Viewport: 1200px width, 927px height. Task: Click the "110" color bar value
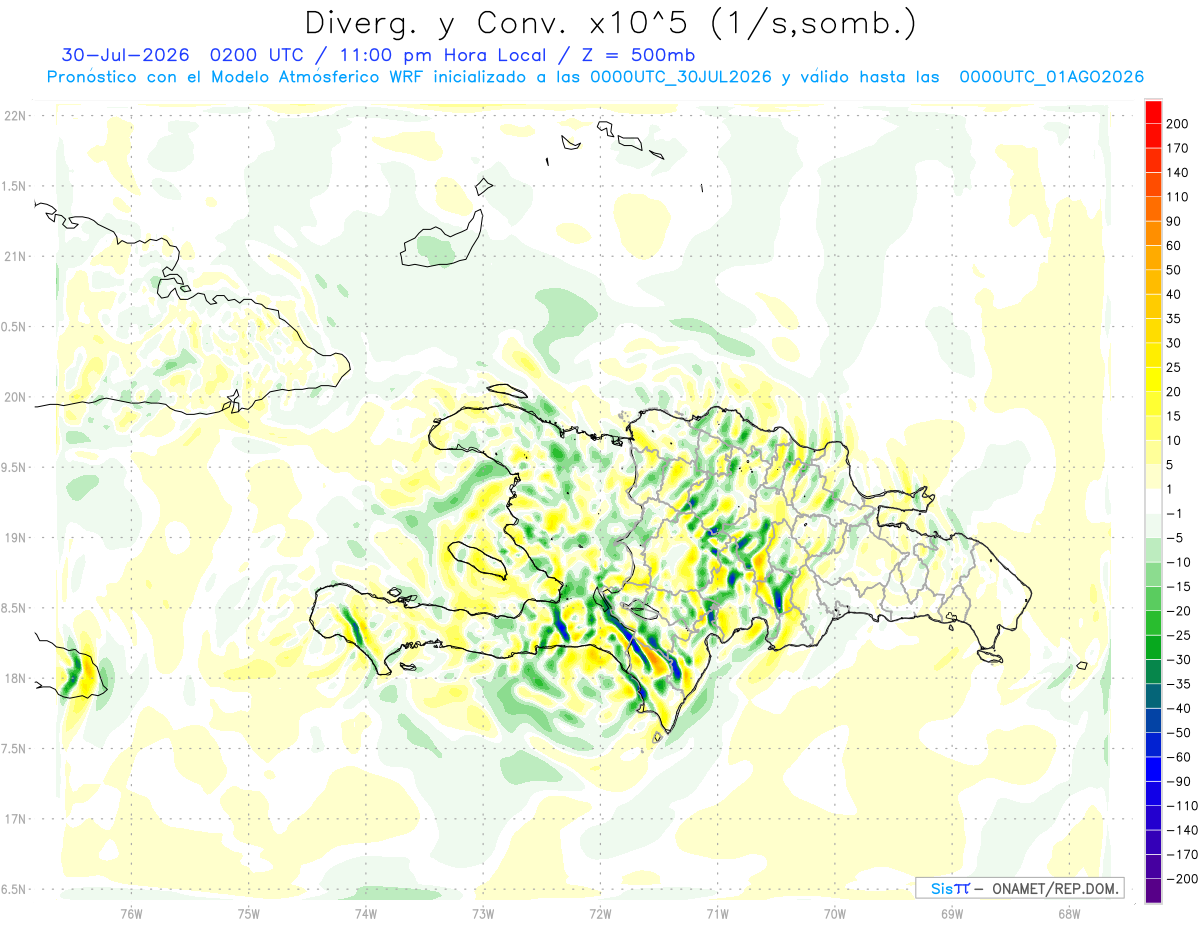pyautogui.click(x=1178, y=197)
